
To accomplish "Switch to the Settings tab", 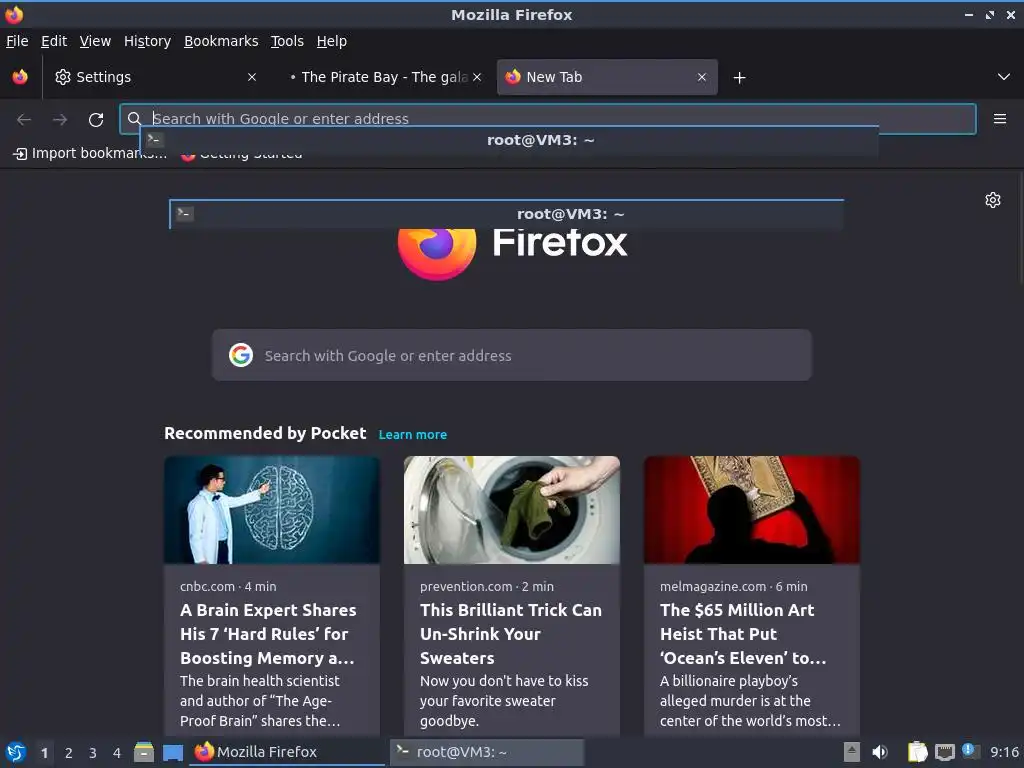I will coord(155,77).
